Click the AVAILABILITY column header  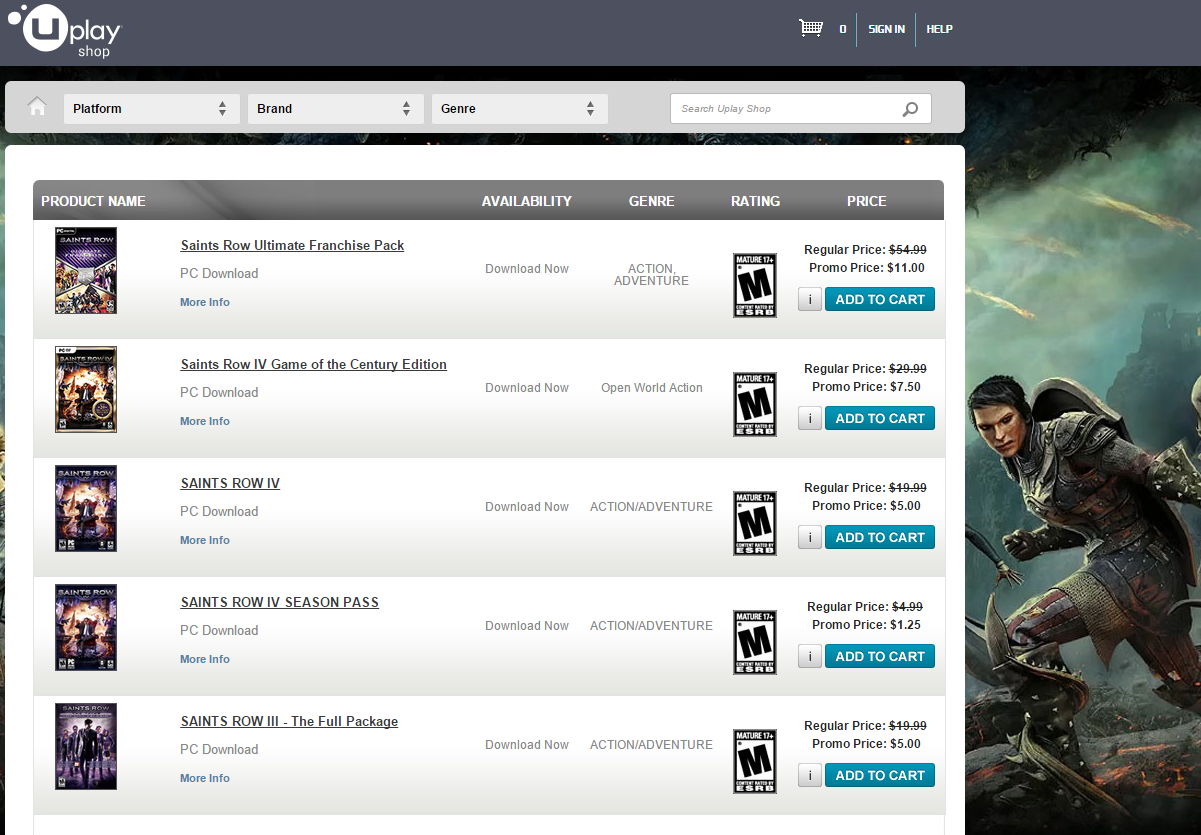tap(527, 201)
